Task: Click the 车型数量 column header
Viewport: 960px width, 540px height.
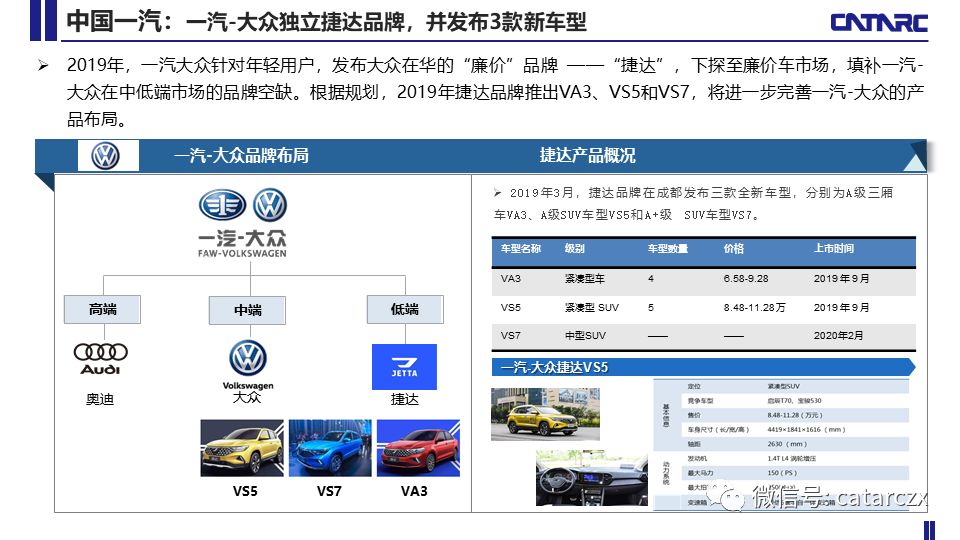Action: [x=668, y=249]
